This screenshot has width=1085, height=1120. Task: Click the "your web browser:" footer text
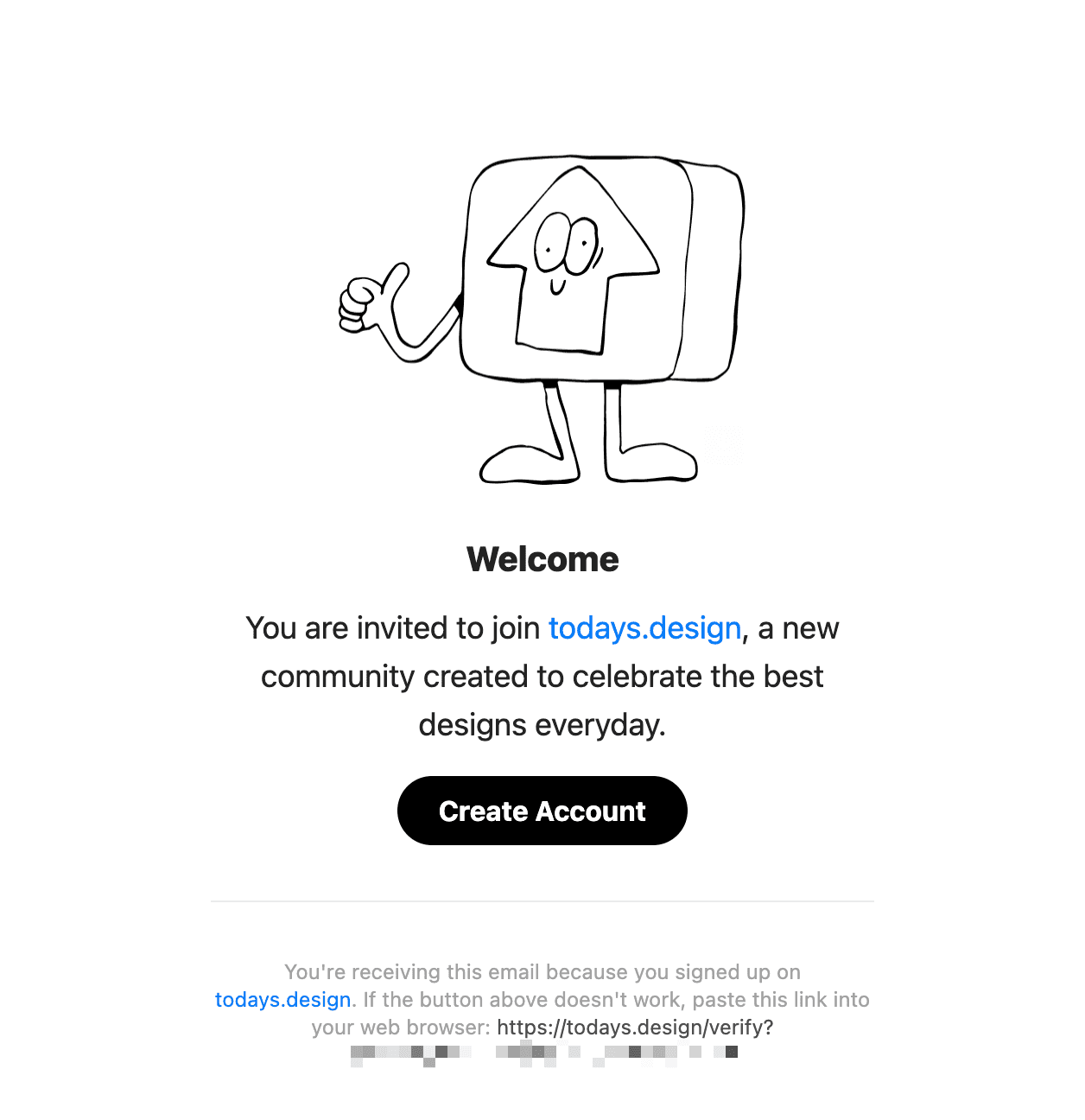click(x=401, y=1028)
